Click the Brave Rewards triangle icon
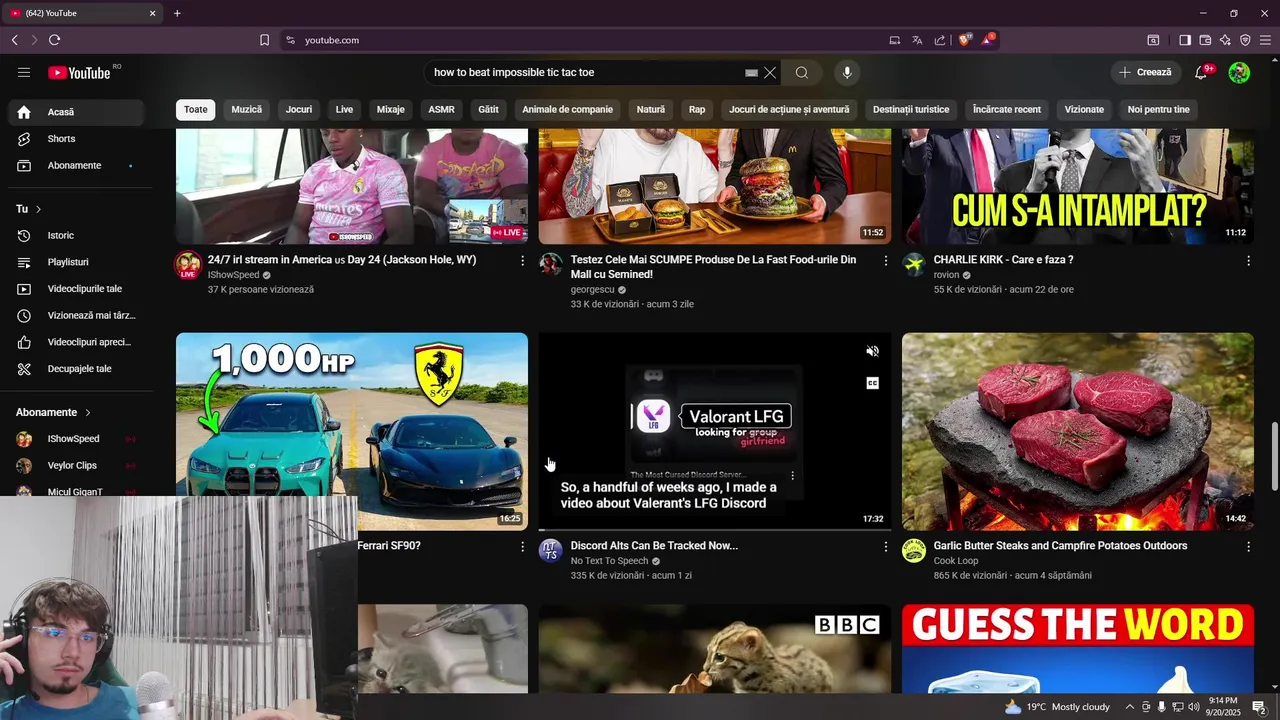This screenshot has width=1280, height=720. 988,40
